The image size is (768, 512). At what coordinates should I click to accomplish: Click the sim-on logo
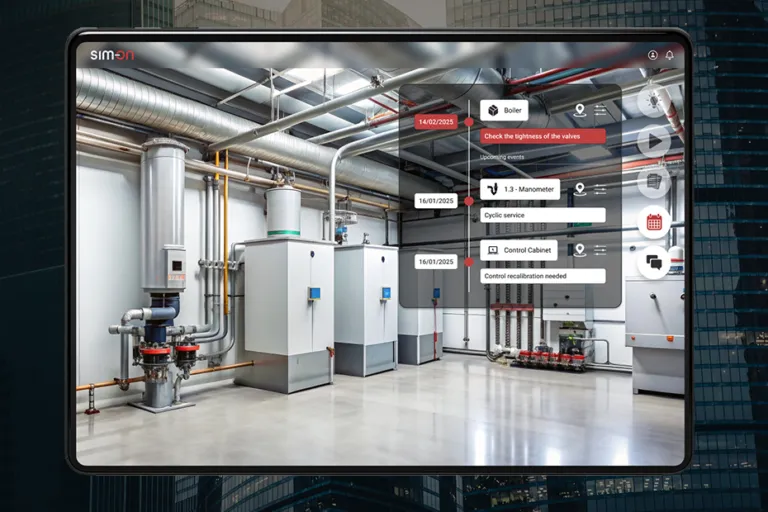tap(112, 55)
